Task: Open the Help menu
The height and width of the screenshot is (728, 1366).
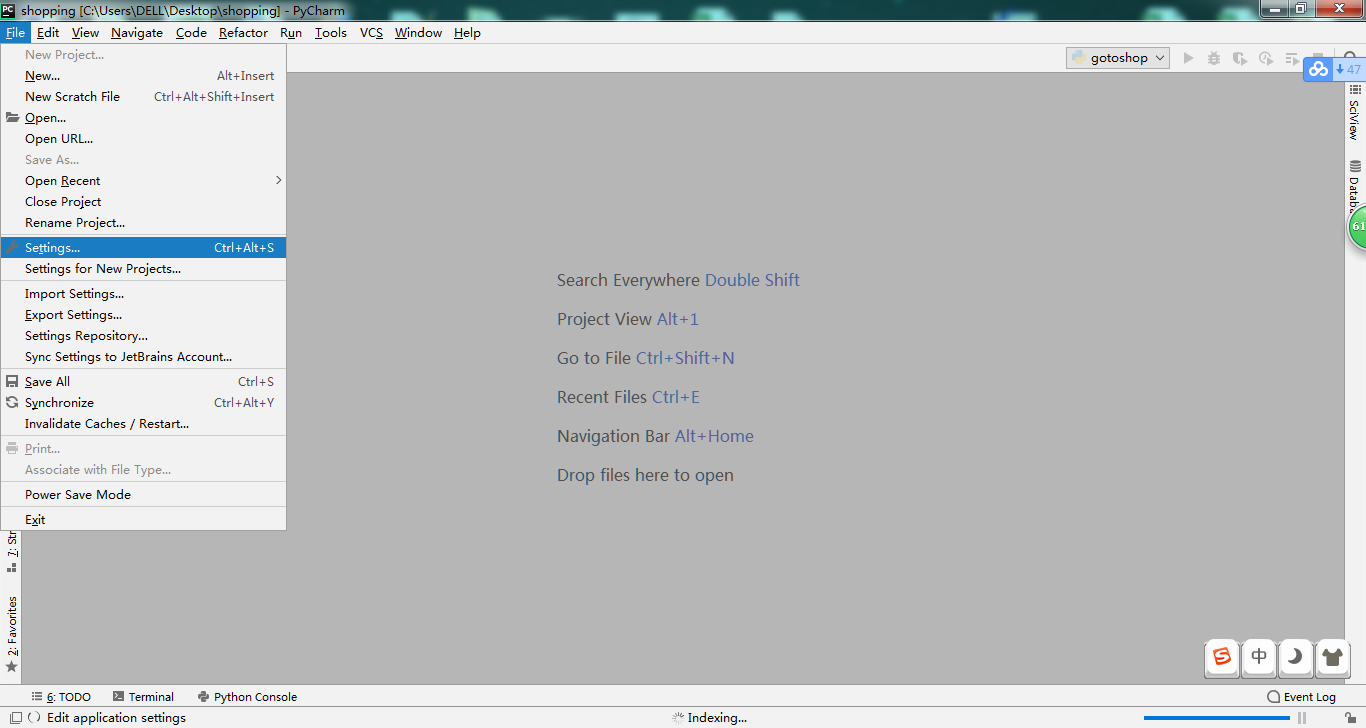Action: point(467,33)
